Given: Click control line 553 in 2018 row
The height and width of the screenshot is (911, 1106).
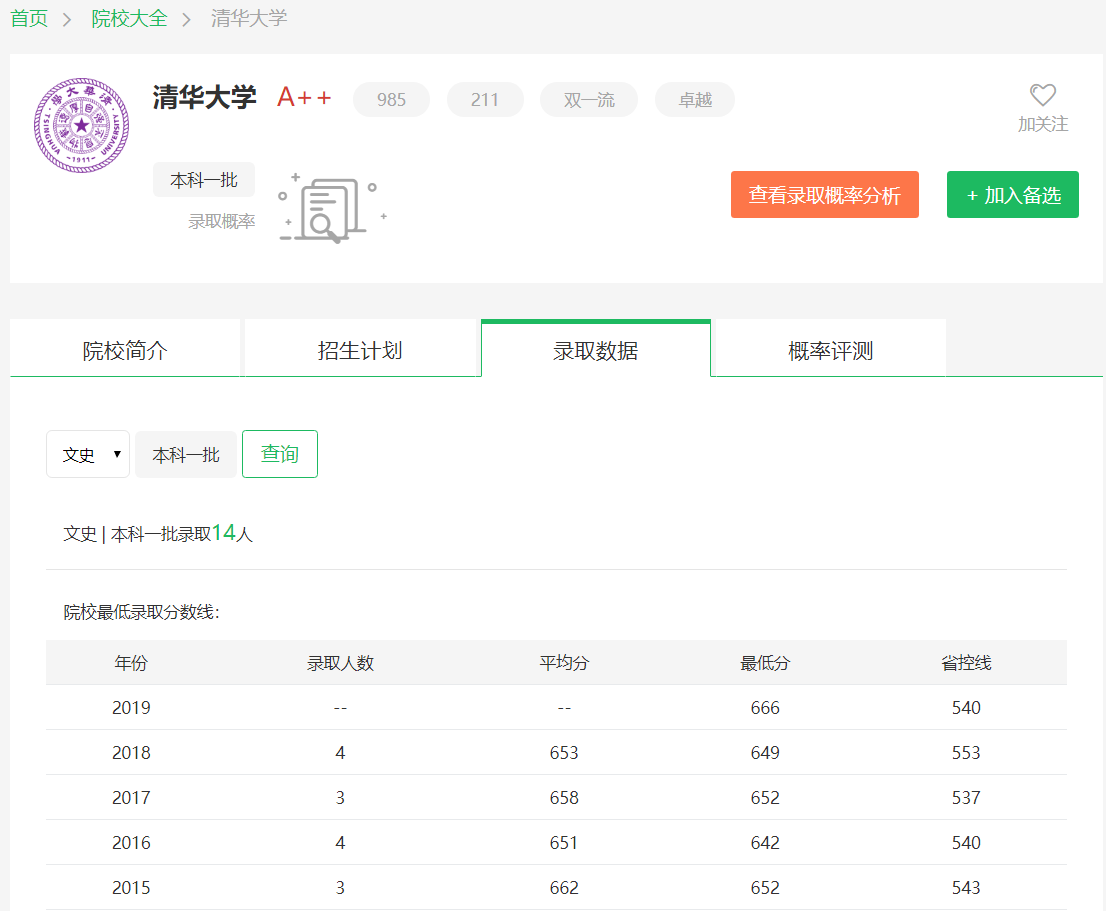Looking at the screenshot, I should (966, 752).
